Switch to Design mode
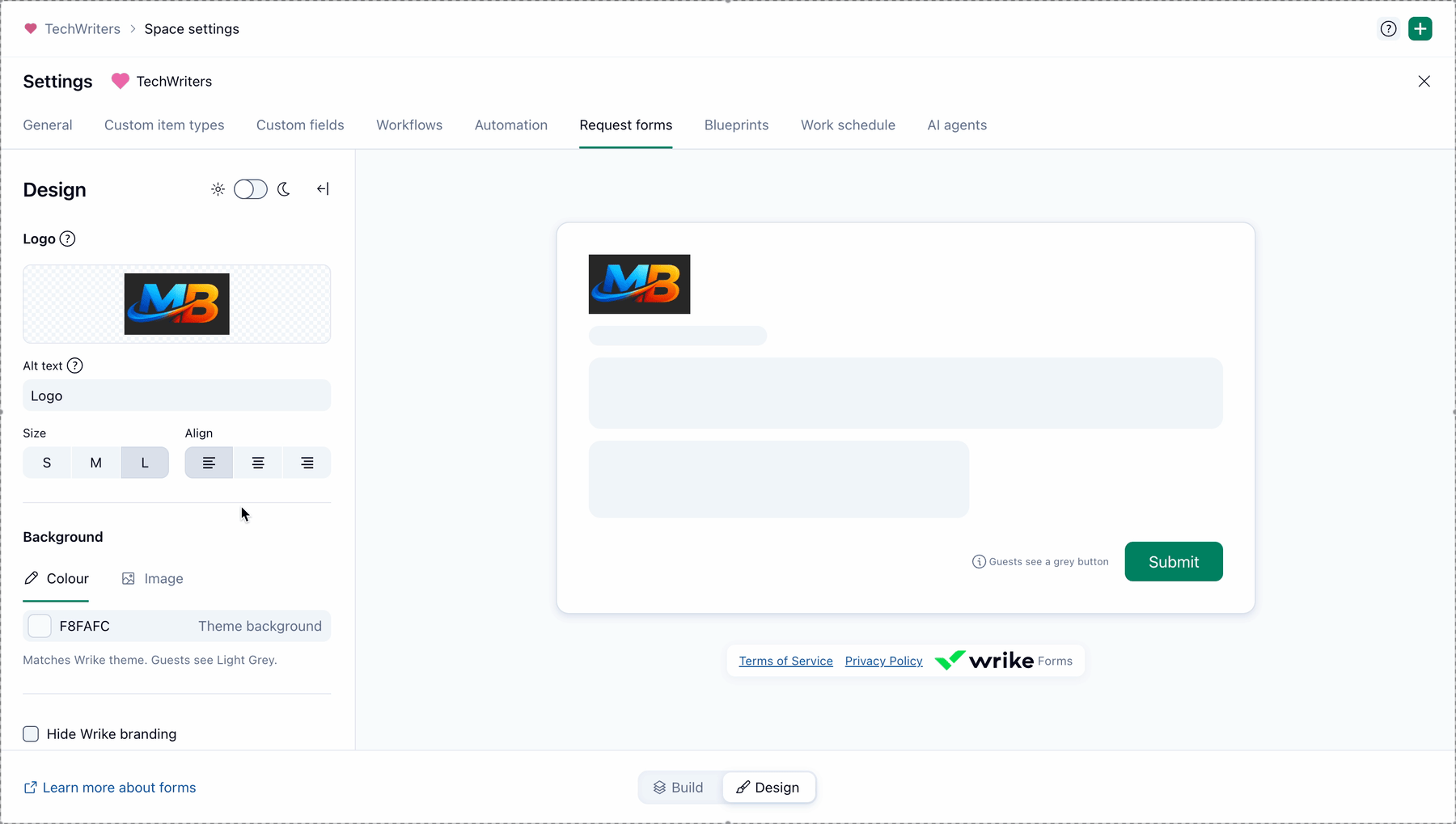 coord(768,788)
